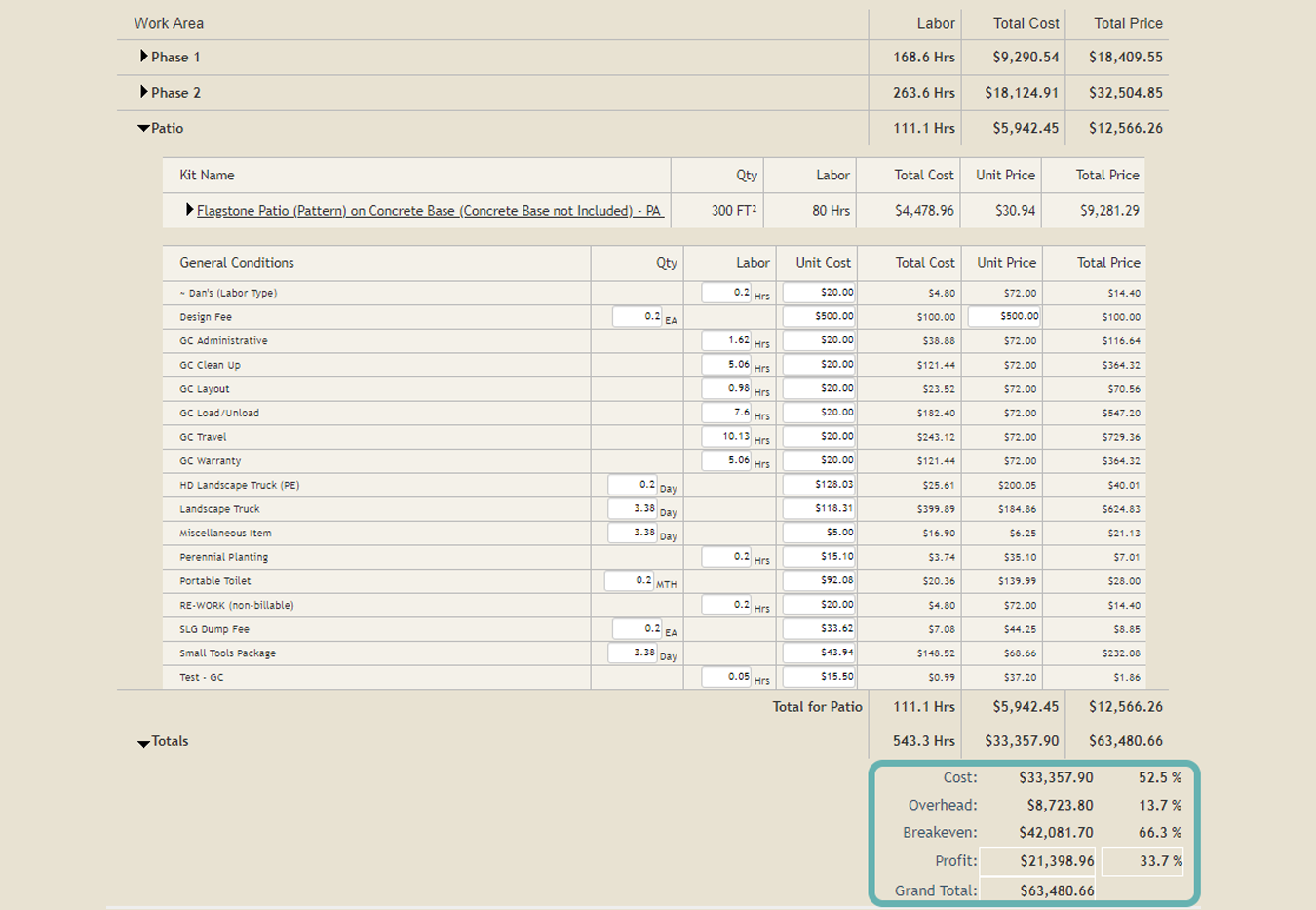Viewport: 1316px width, 910px height.
Task: Edit HD Landscape Truck unit cost field
Action: click(819, 484)
